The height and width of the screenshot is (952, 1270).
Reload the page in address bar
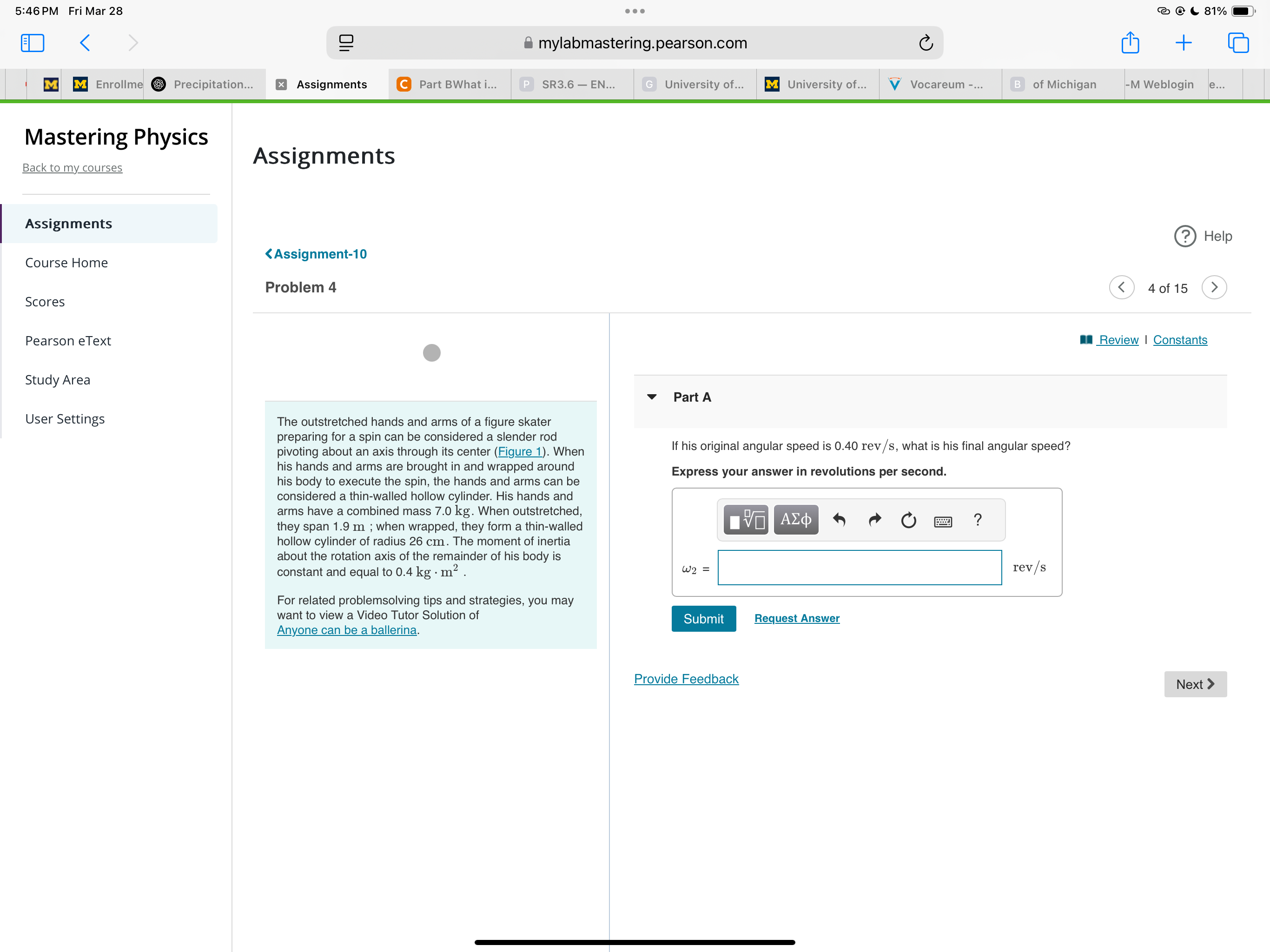[926, 43]
